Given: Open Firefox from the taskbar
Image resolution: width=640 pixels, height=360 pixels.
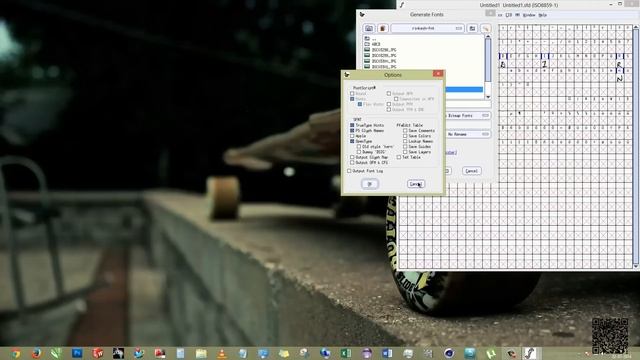Looking at the screenshot, I should [x=36, y=353].
